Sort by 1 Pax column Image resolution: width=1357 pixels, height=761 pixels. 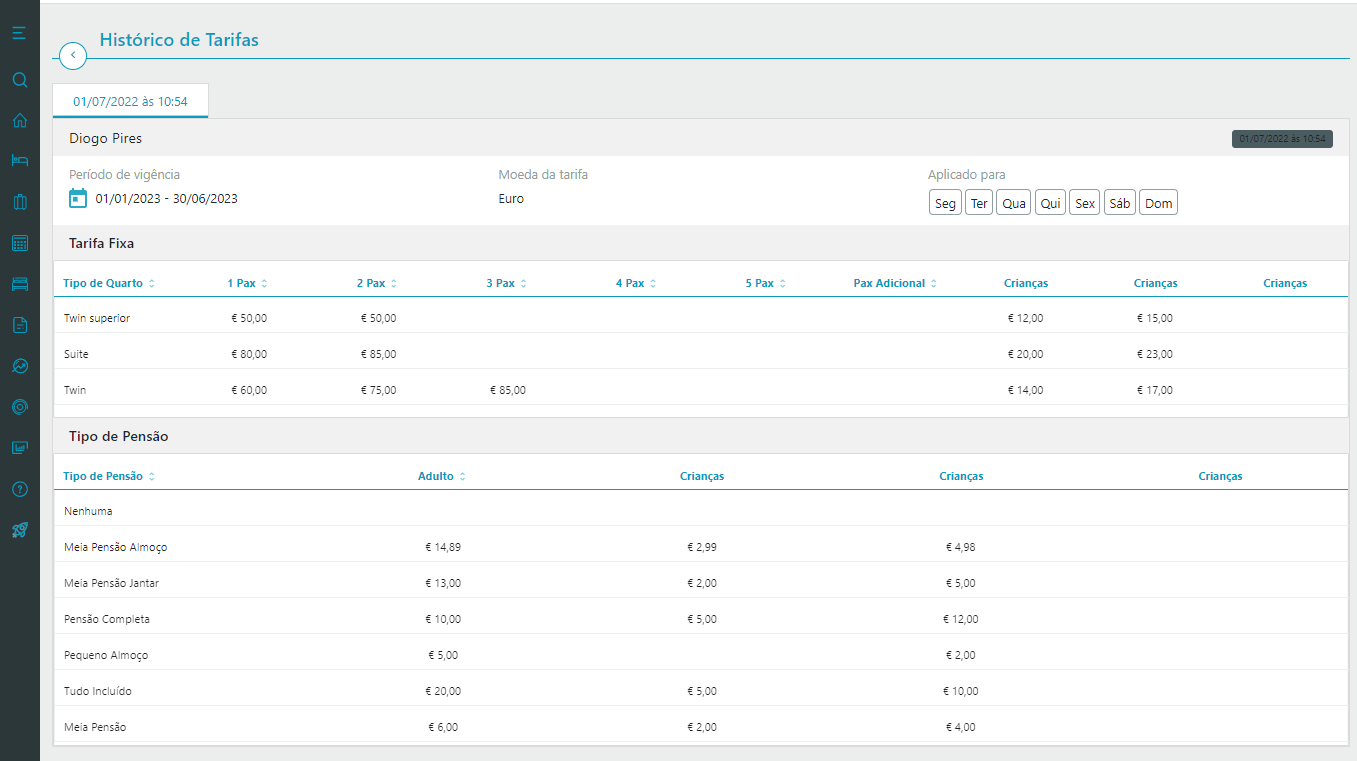pos(247,284)
